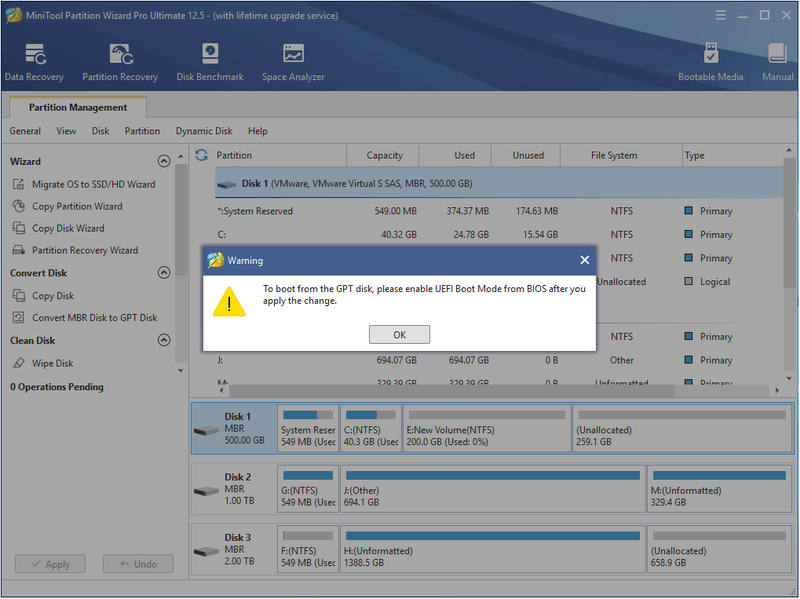The image size is (800, 599).
Task: Start the Space Analyzer
Action: coord(293,62)
